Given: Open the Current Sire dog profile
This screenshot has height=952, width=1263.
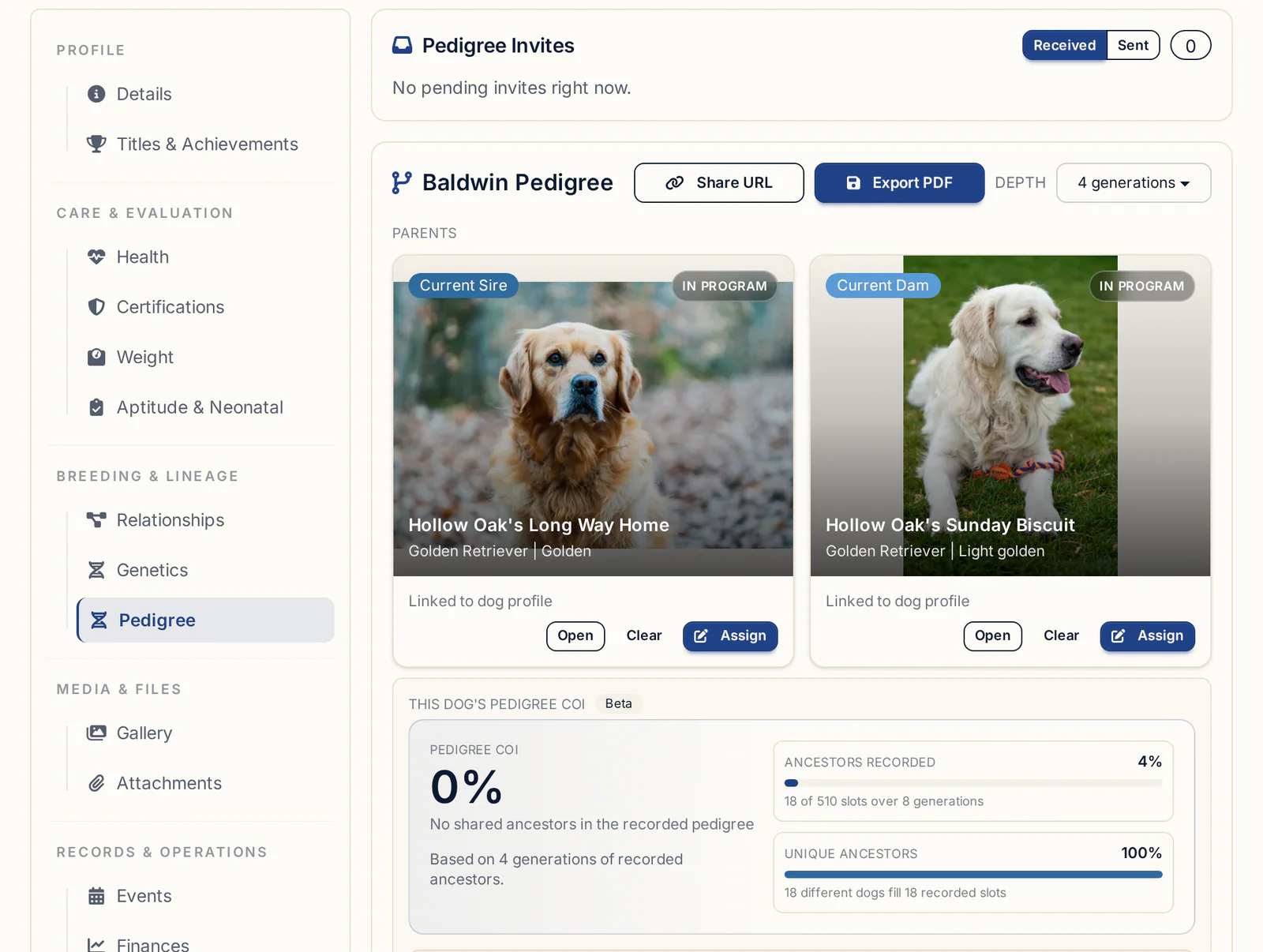Looking at the screenshot, I should (575, 635).
